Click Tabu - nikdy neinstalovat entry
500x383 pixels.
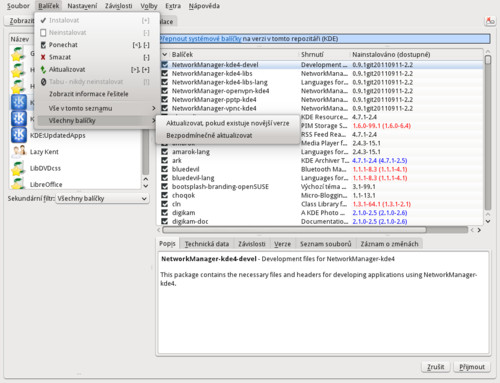coord(97,82)
